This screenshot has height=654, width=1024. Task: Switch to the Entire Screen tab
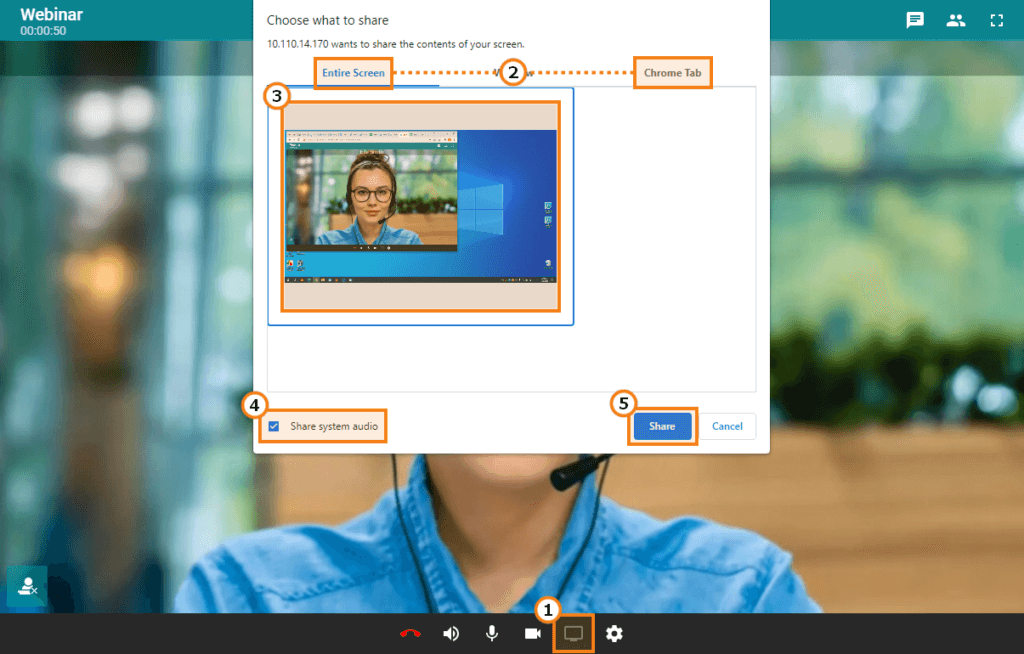[x=353, y=73]
